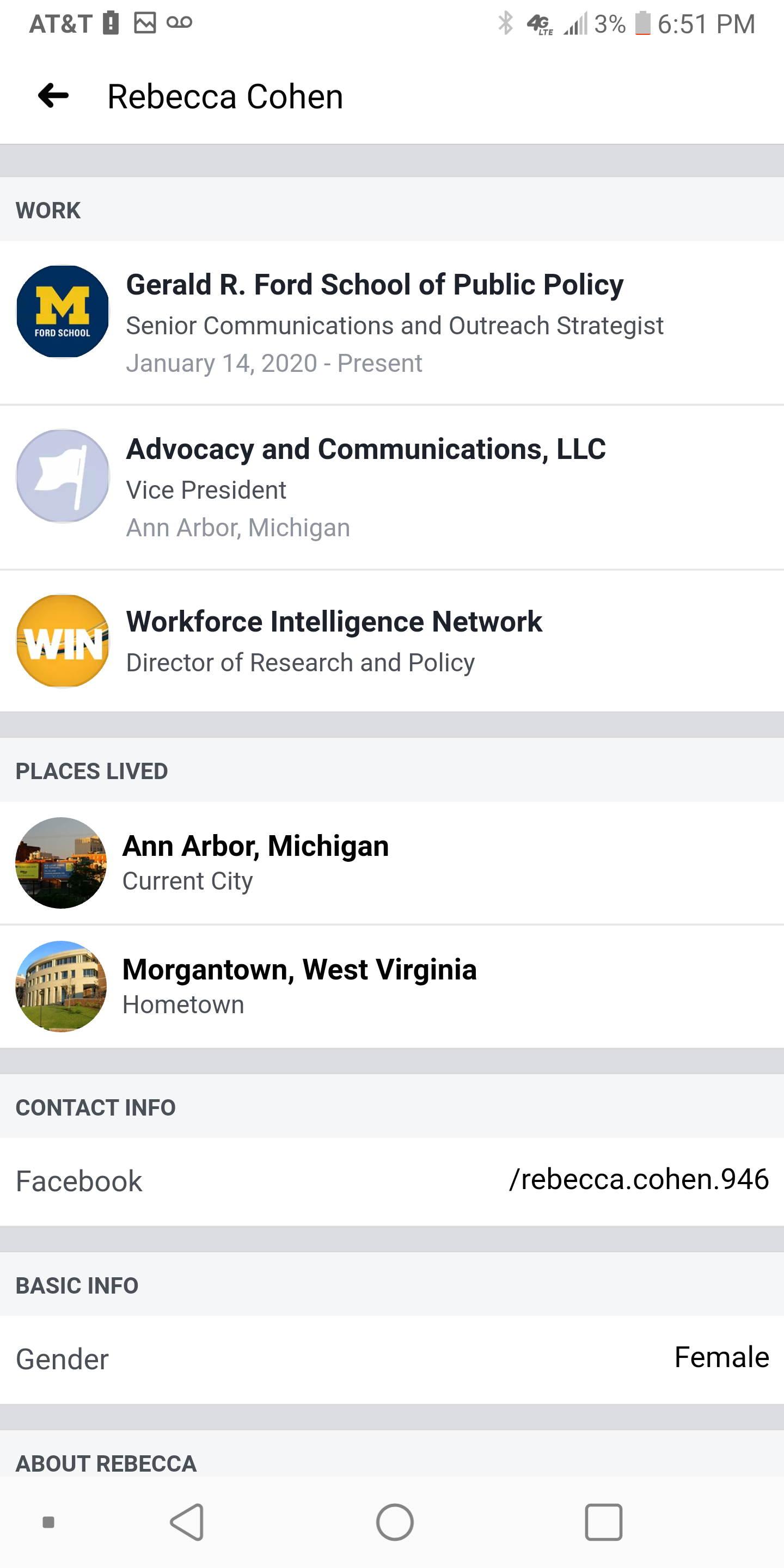The height and width of the screenshot is (1568, 784).
Task: Open Advocacy and Communications, LLC page
Action: [365, 449]
